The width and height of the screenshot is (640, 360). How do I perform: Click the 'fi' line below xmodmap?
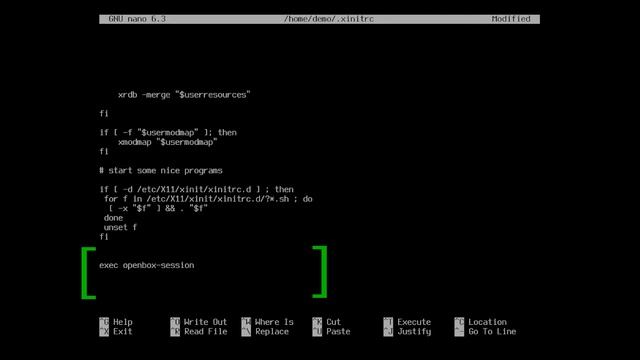click(x=104, y=151)
